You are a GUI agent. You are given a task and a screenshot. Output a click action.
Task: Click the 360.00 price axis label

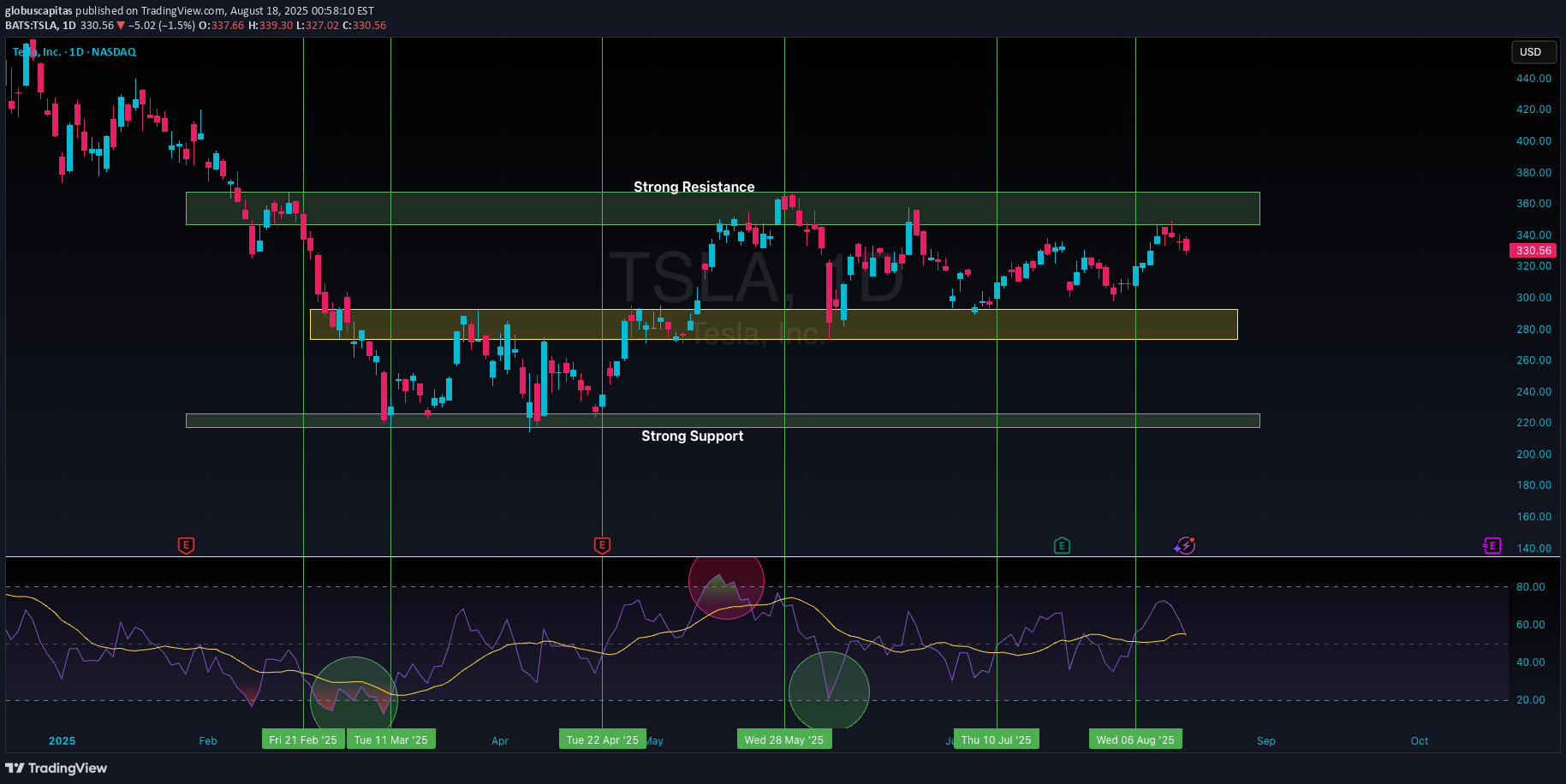tap(1533, 204)
